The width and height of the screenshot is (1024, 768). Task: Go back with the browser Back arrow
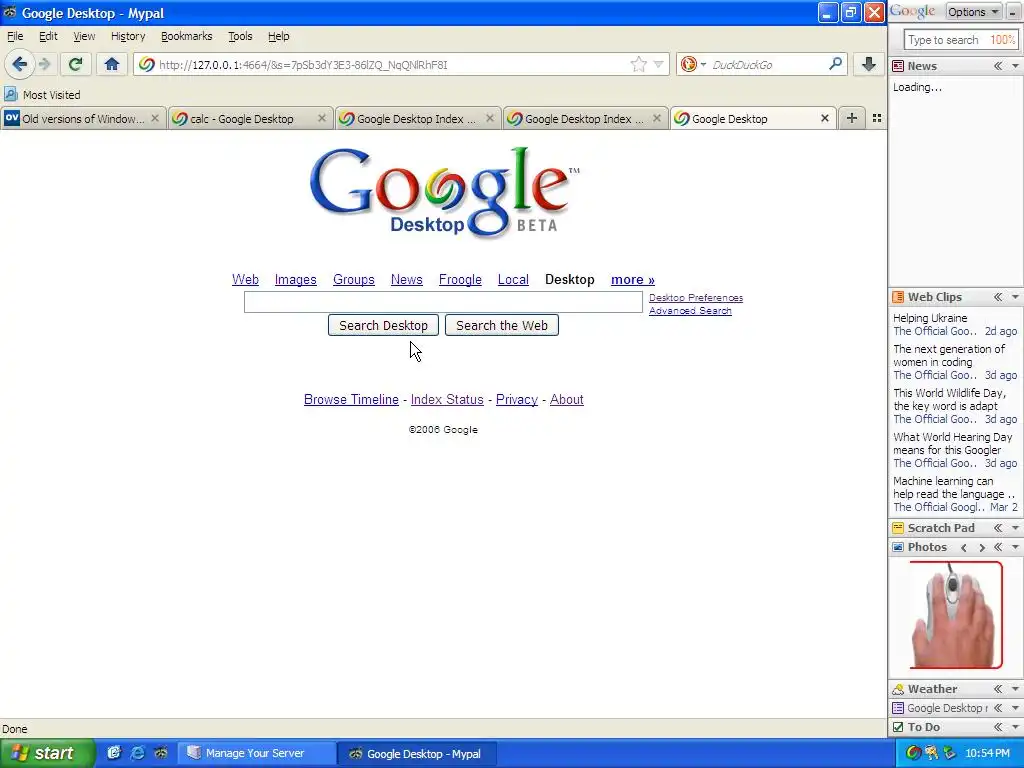pos(19,64)
